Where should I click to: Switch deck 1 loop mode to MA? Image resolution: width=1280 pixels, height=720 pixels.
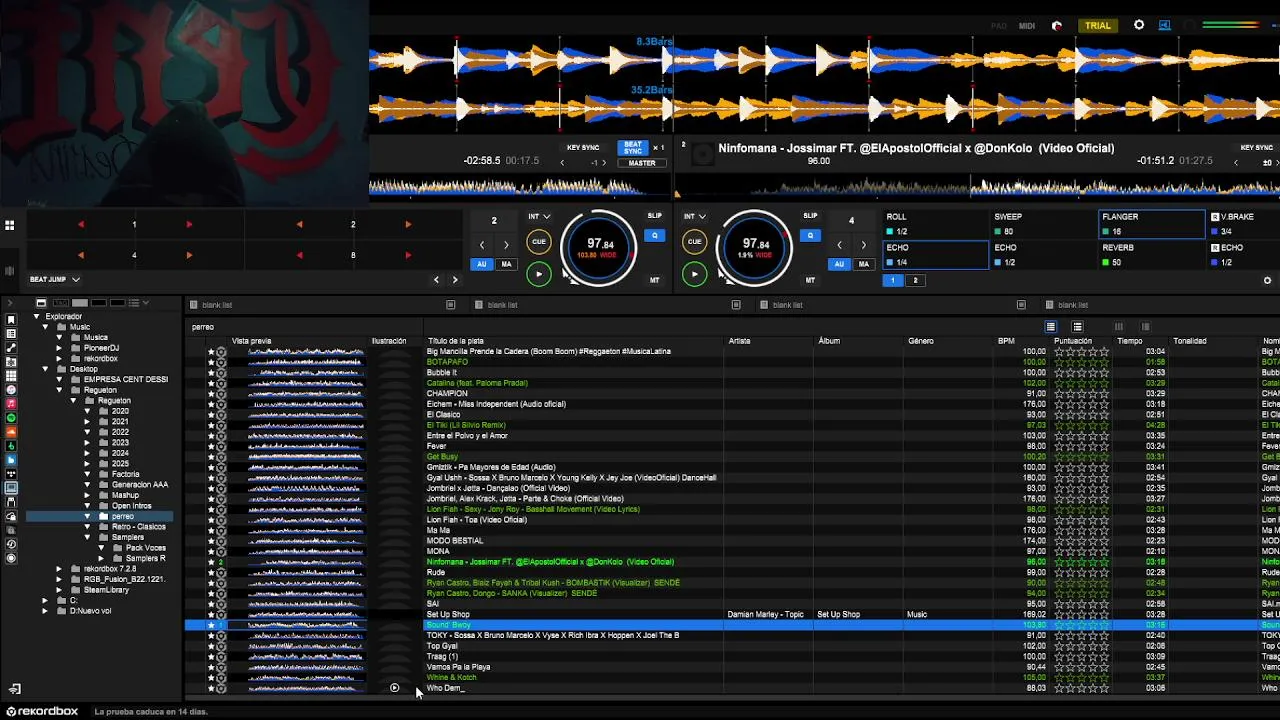(x=506, y=264)
